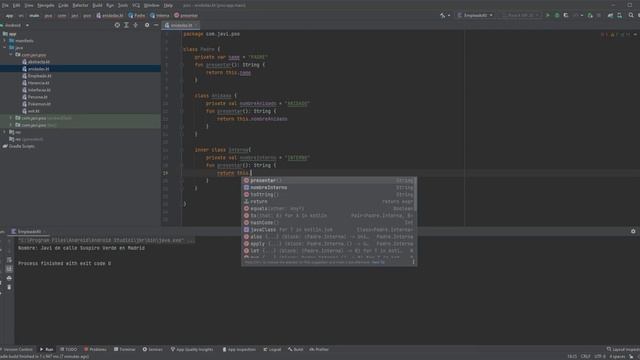Click the Sync Project with Gradle icon
The width and height of the screenshot is (640, 360).
(x=610, y=16)
